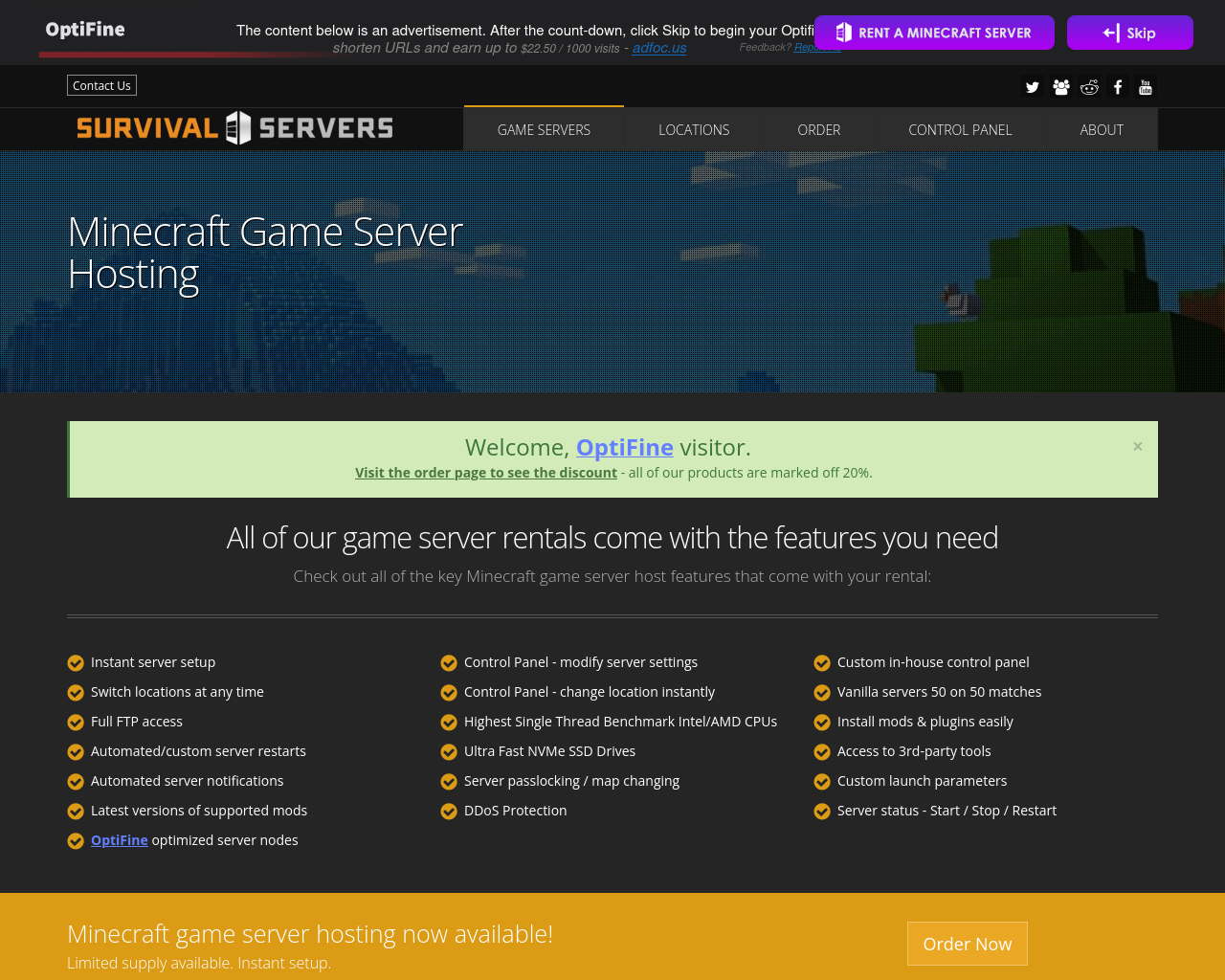Viewport: 1225px width, 980px height.
Task: Click "Install mods & plugins easily" text
Action: (924, 722)
